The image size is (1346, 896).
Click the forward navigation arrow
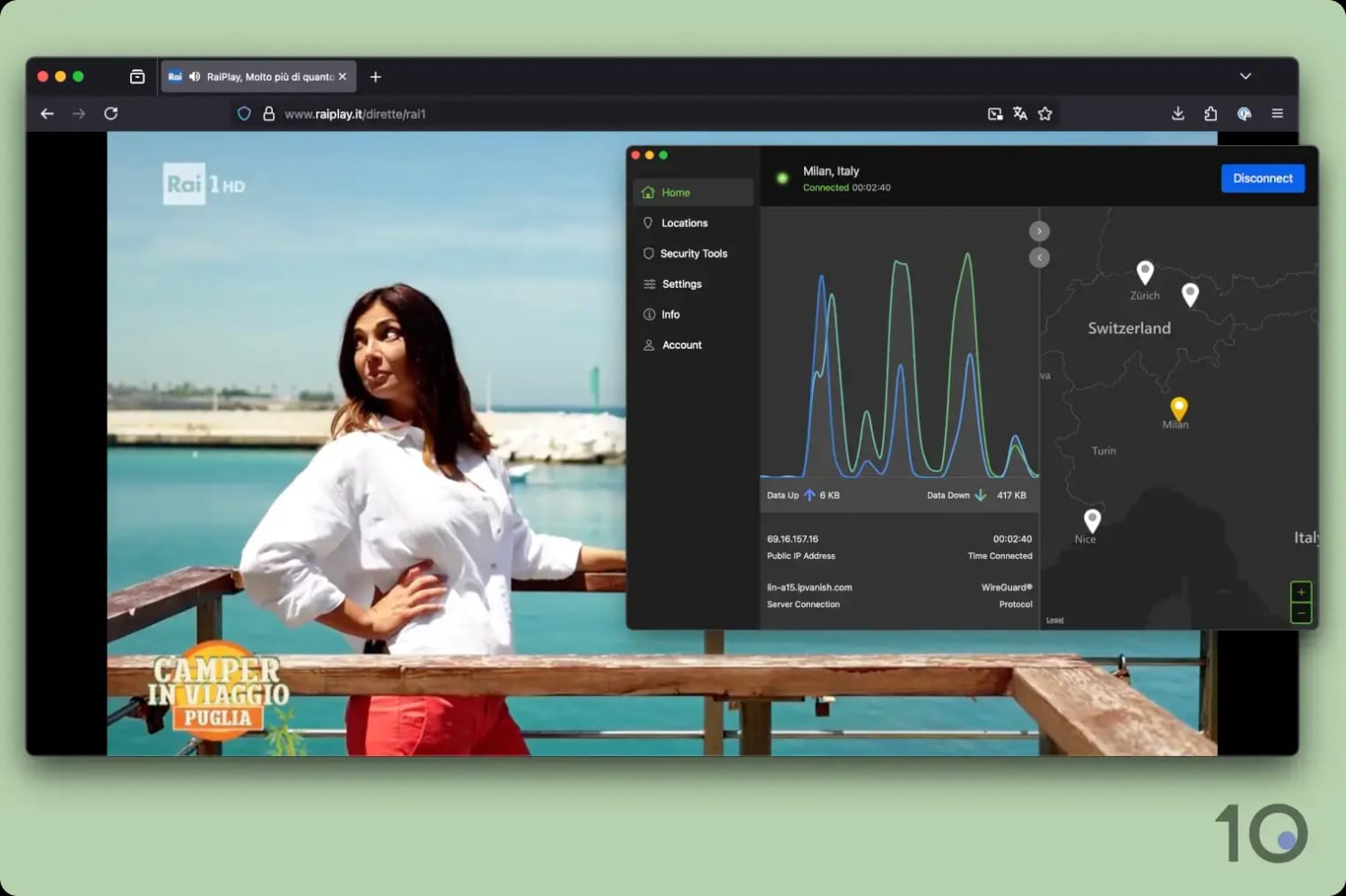coord(79,114)
